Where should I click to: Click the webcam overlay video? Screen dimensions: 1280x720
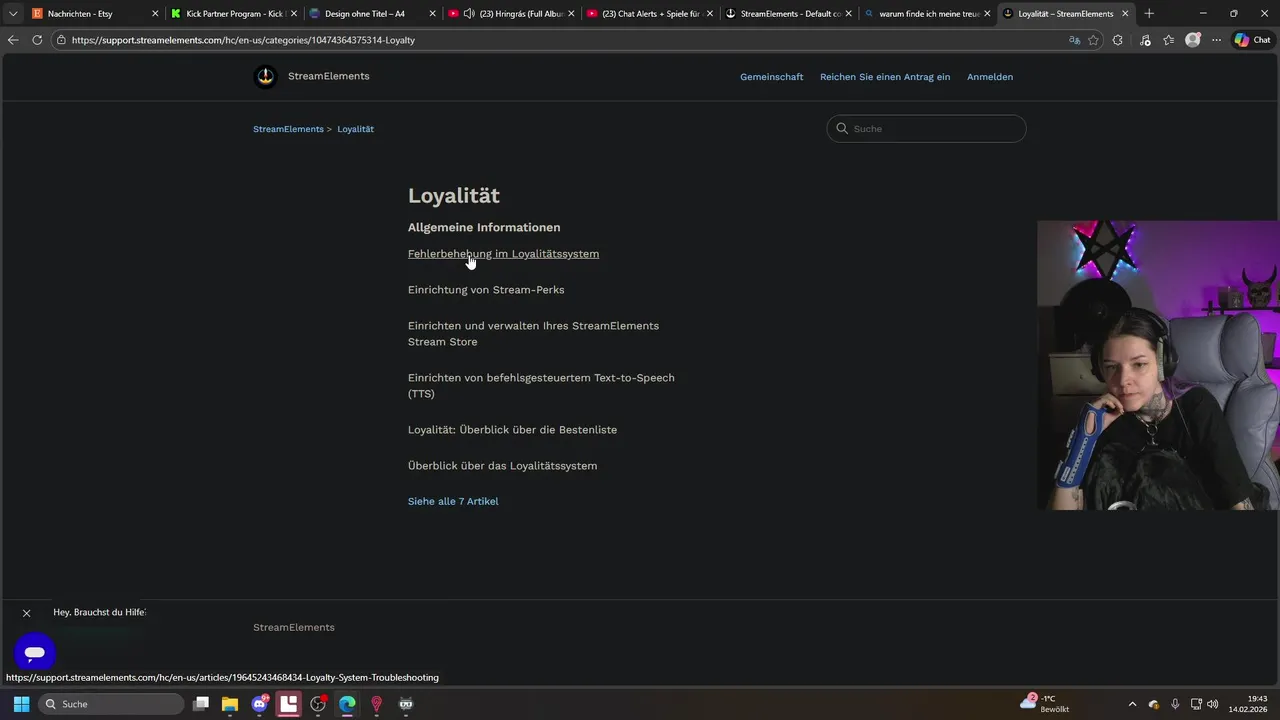[1158, 365]
